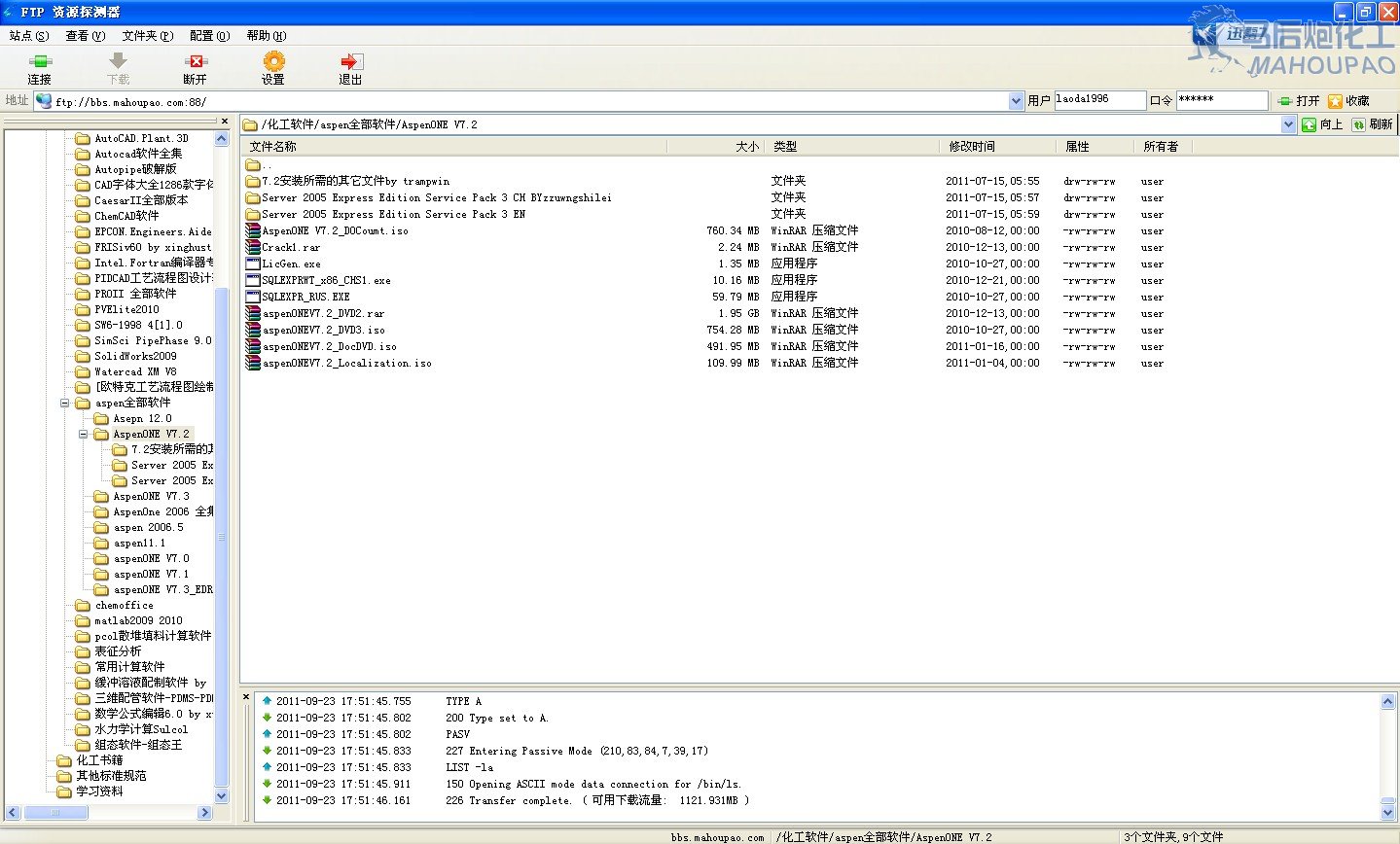Click the Up (向上) directory icon
Image resolution: width=1400 pixels, height=844 pixels.
coord(1310,124)
